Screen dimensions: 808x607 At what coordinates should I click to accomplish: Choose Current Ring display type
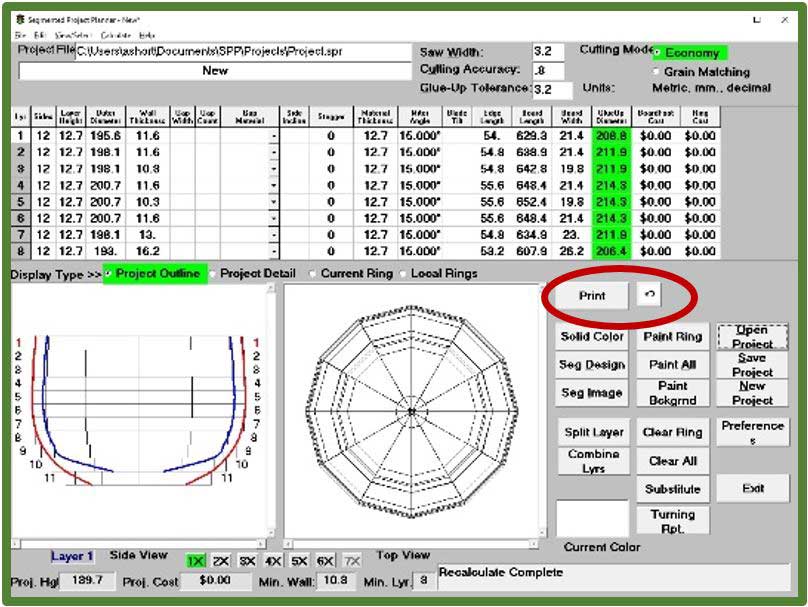[352, 274]
